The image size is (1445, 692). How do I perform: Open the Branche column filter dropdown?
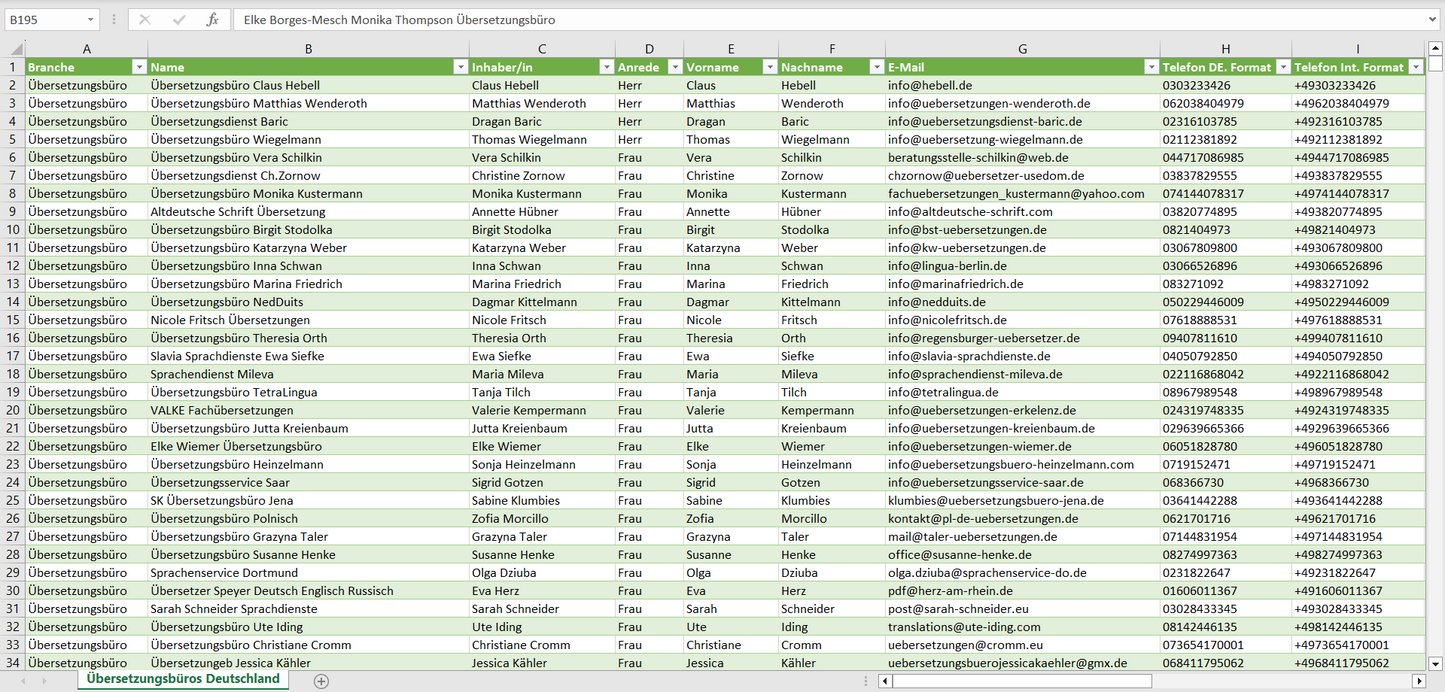pyautogui.click(x=137, y=67)
